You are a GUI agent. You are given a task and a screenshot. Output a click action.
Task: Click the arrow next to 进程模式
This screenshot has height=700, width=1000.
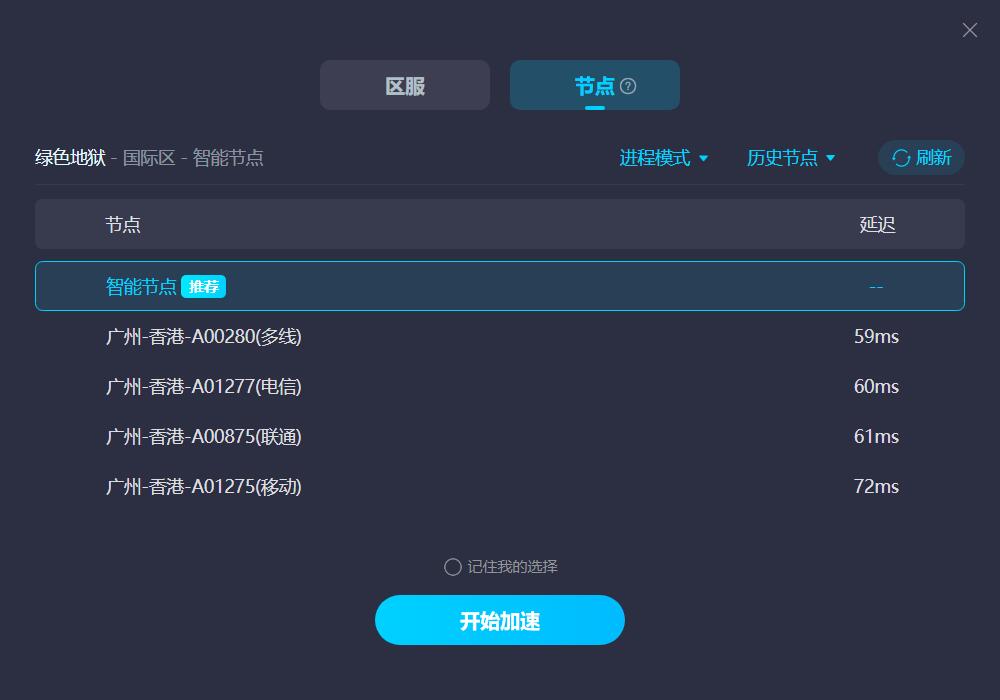tap(703, 158)
